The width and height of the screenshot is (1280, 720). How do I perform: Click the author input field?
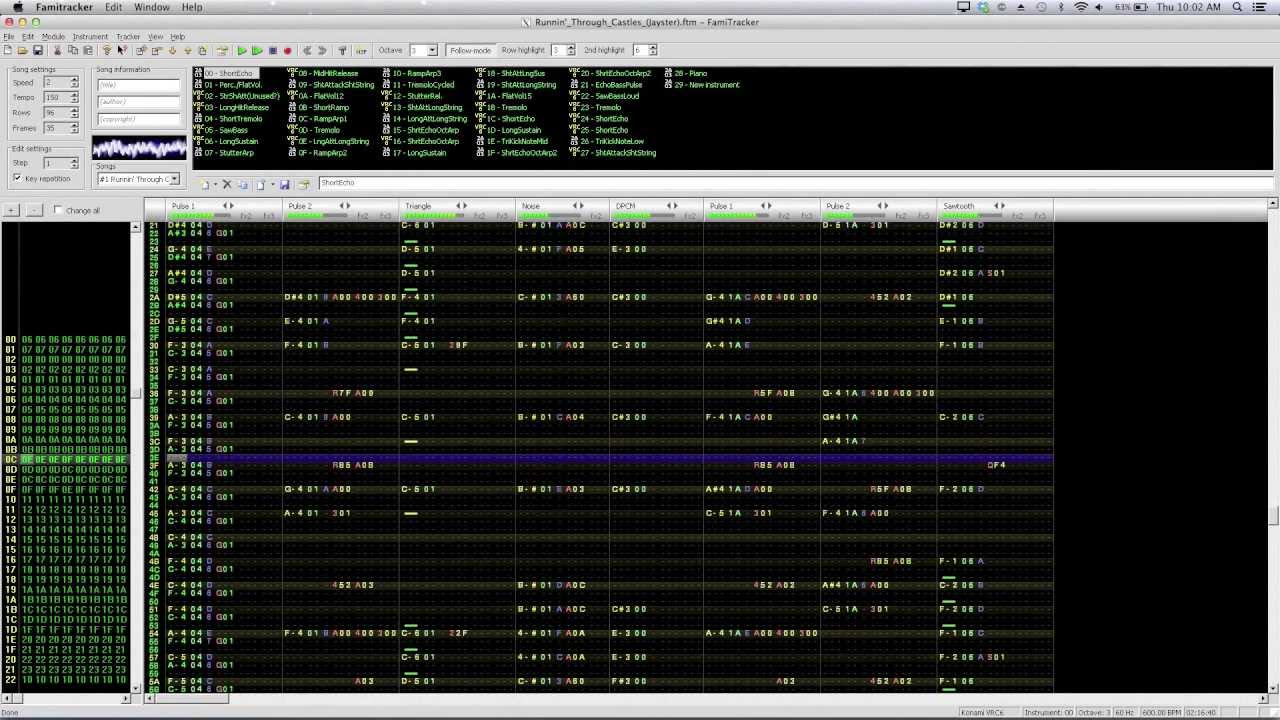138,102
